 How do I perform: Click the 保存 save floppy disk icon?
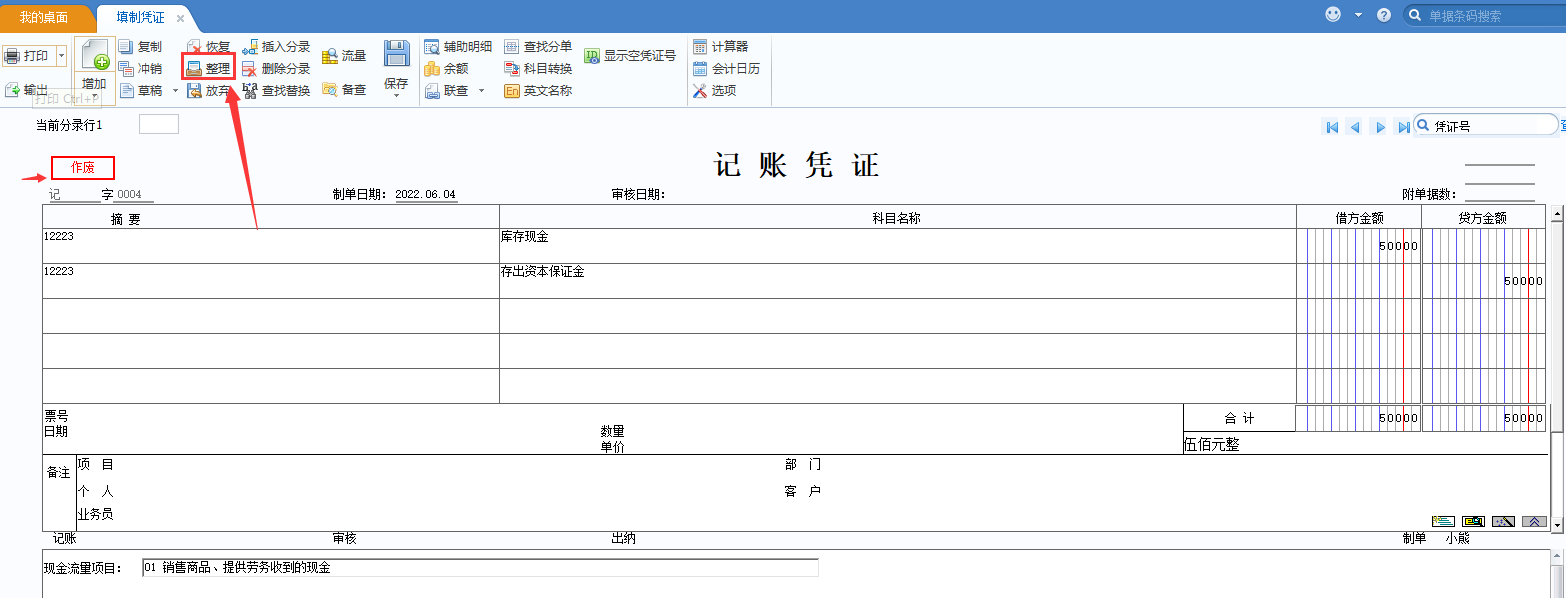click(396, 55)
